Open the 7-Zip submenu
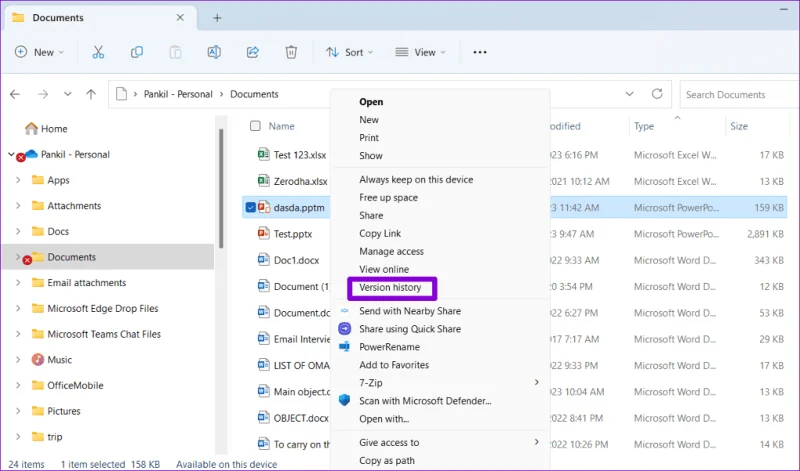800x471 pixels. coord(441,382)
